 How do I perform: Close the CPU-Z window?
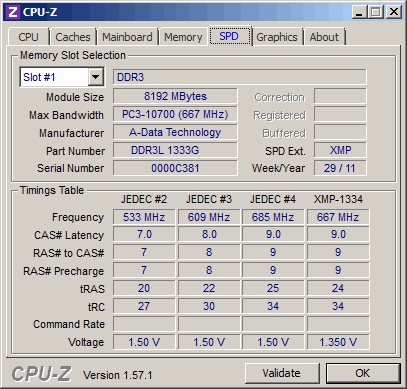click(393, 12)
